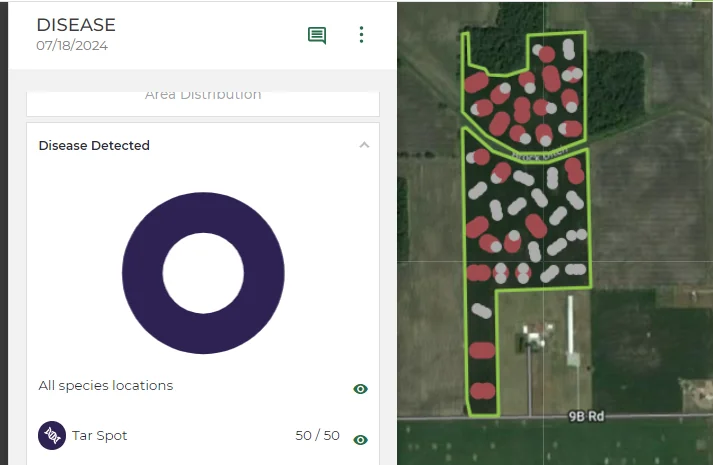The width and height of the screenshot is (713, 465).
Task: Select the topmost red marker in field
Action: pyautogui.click(x=547, y=55)
